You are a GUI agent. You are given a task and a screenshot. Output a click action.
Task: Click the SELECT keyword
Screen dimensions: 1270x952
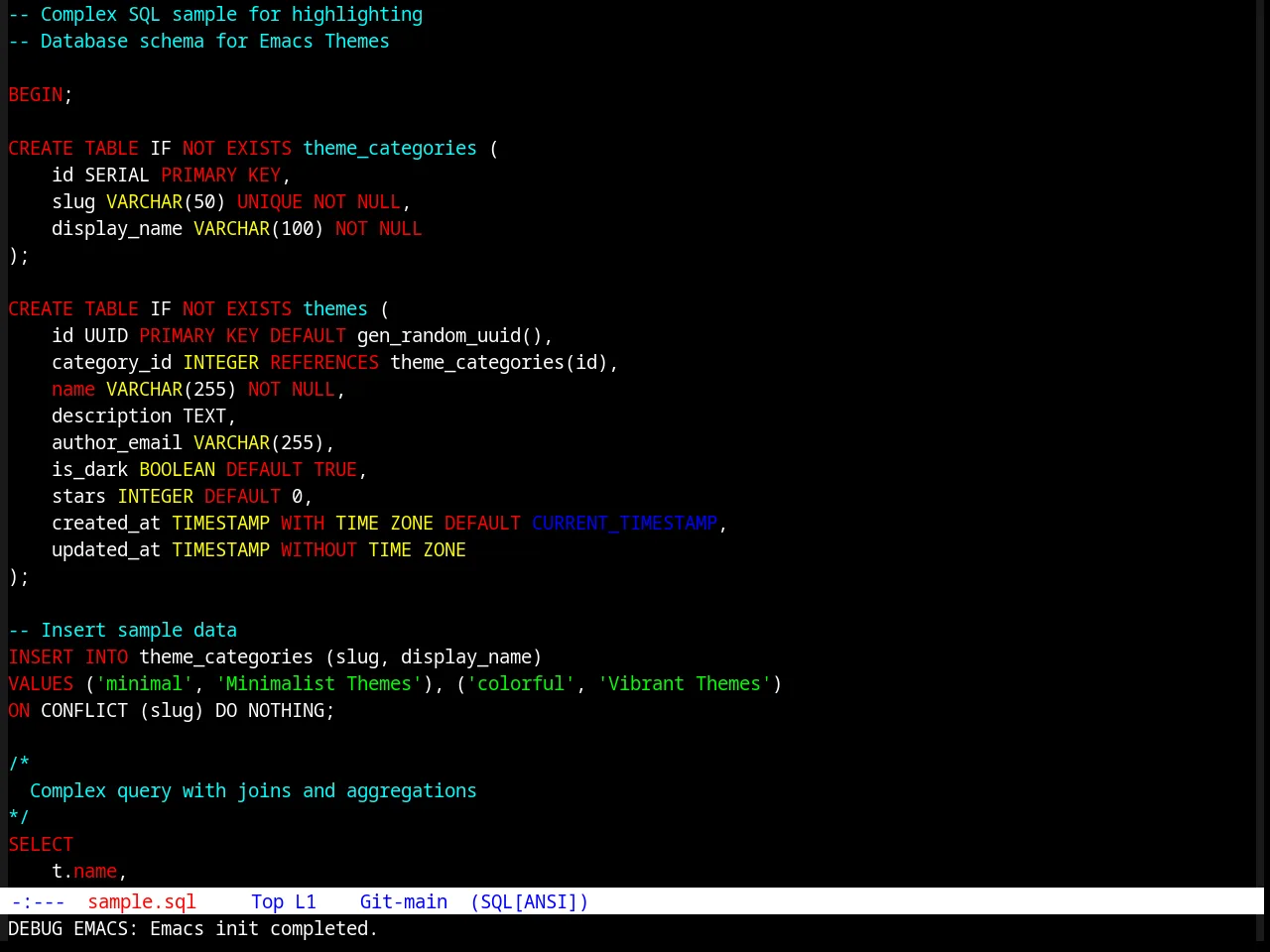coord(41,844)
